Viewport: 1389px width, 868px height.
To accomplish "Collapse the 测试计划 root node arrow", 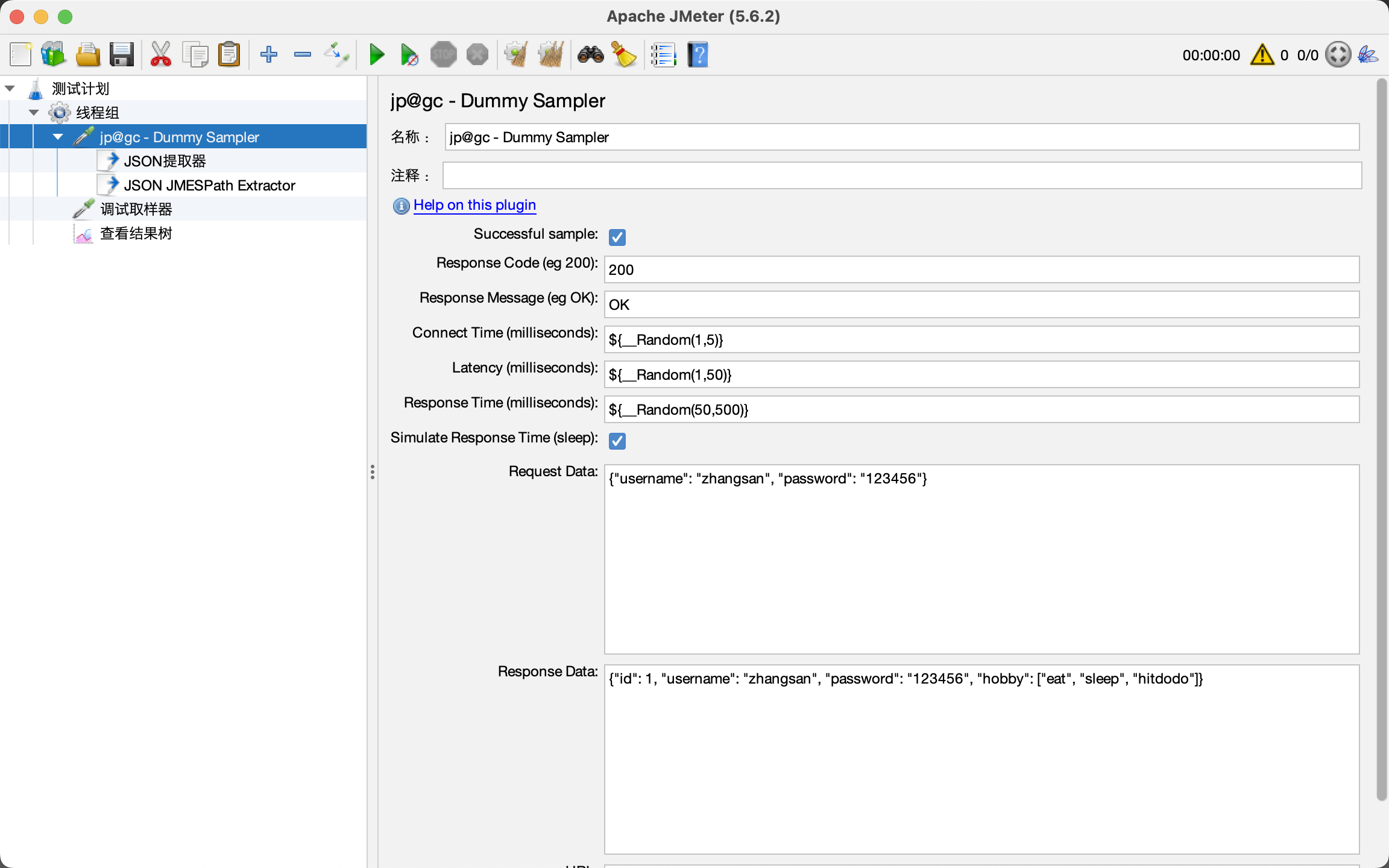I will [10, 89].
